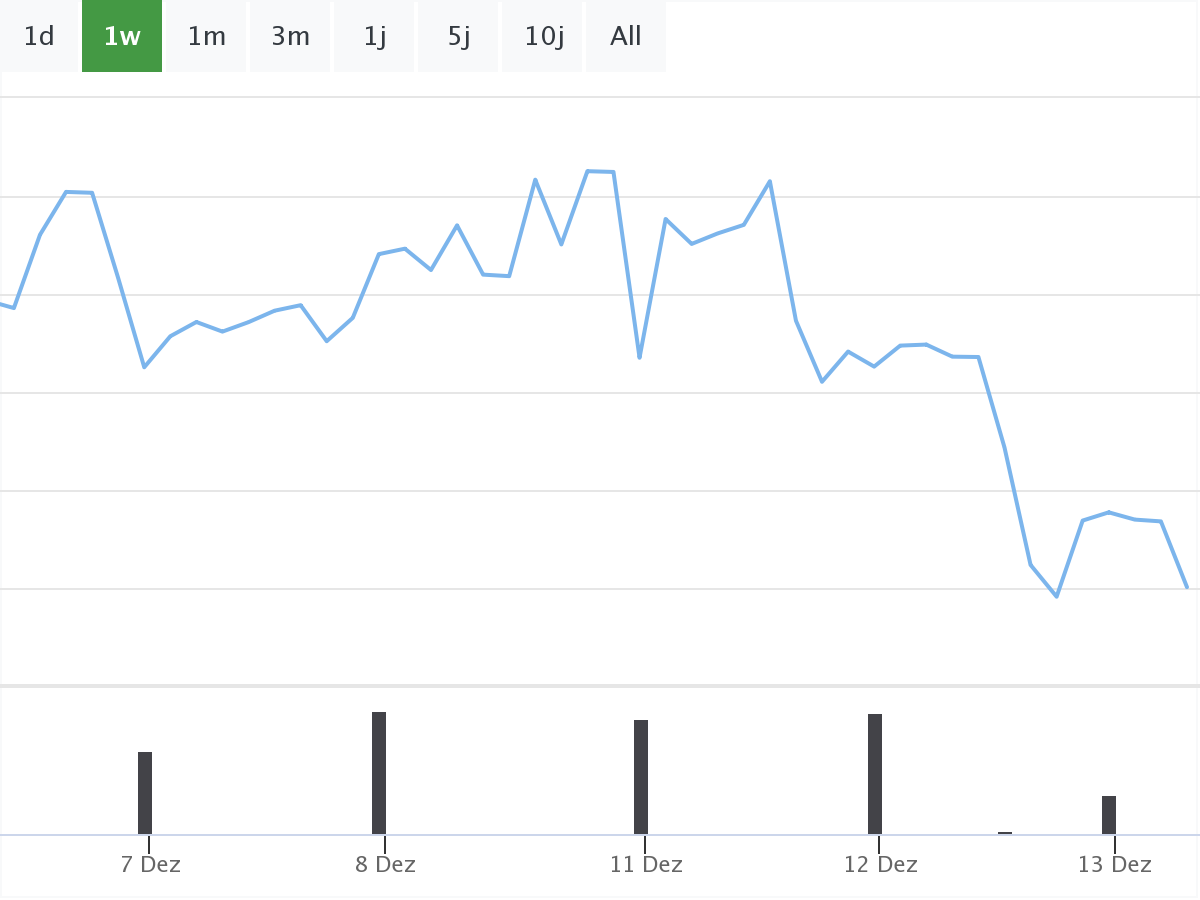This screenshot has width=1200, height=900.
Task: Click the 11 Dez date label
Action: (646, 865)
